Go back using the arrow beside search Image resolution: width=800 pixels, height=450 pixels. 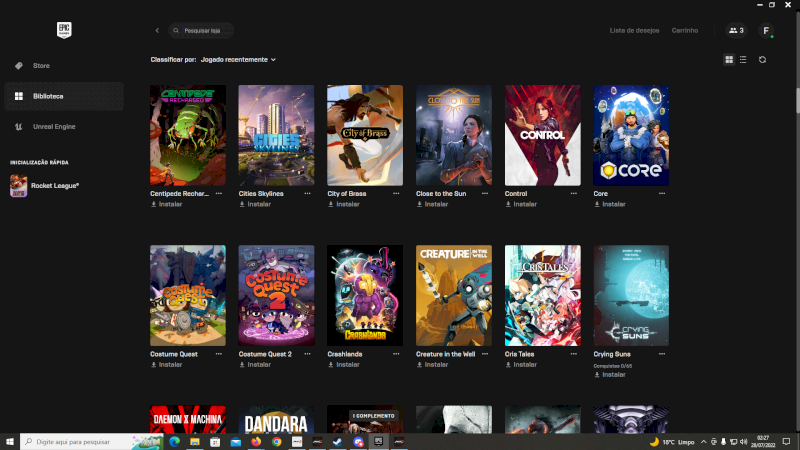pos(157,31)
